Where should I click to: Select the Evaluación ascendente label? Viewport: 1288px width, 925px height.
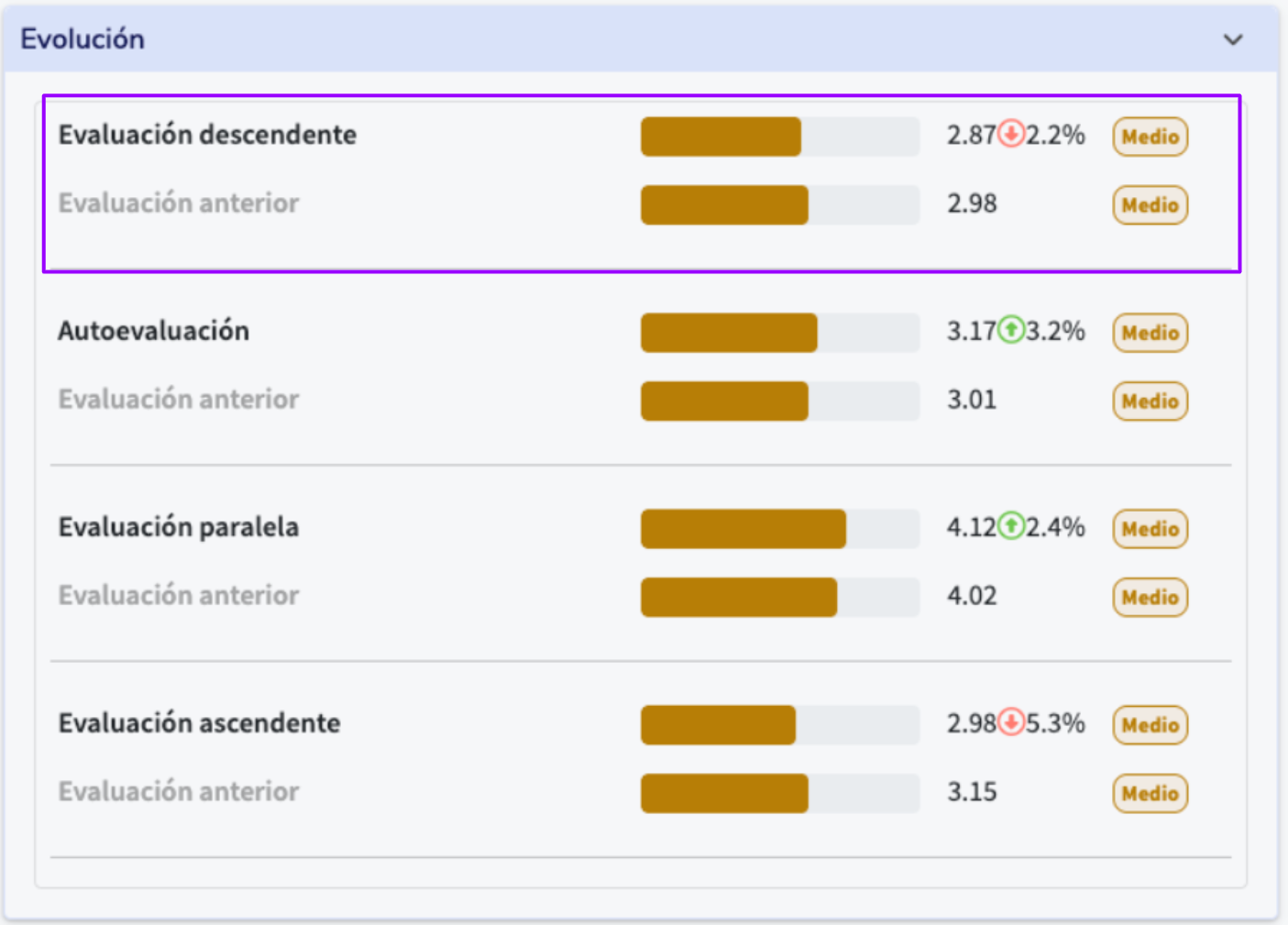199,723
